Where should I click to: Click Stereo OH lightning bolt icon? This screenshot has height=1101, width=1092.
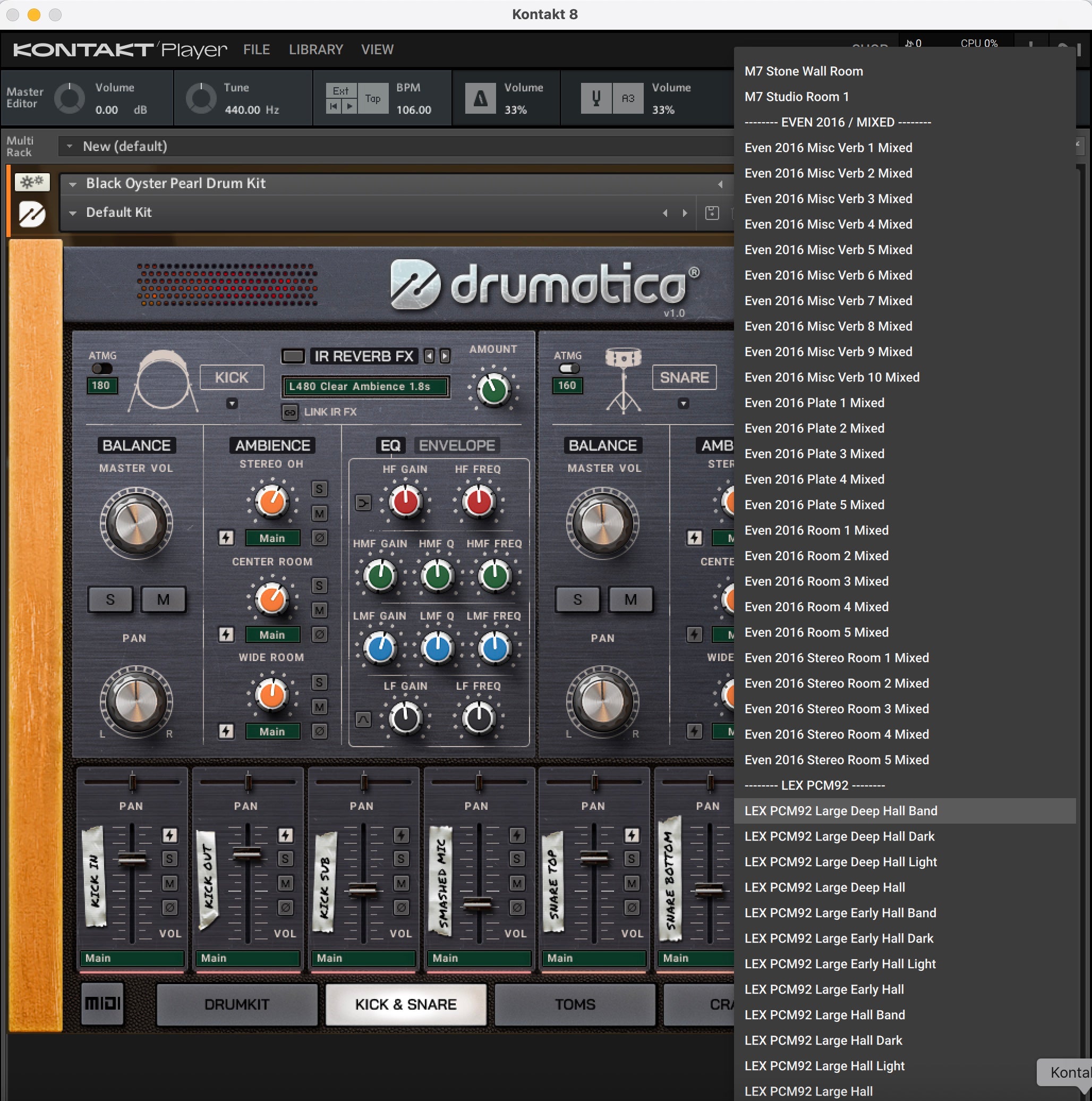pos(226,537)
